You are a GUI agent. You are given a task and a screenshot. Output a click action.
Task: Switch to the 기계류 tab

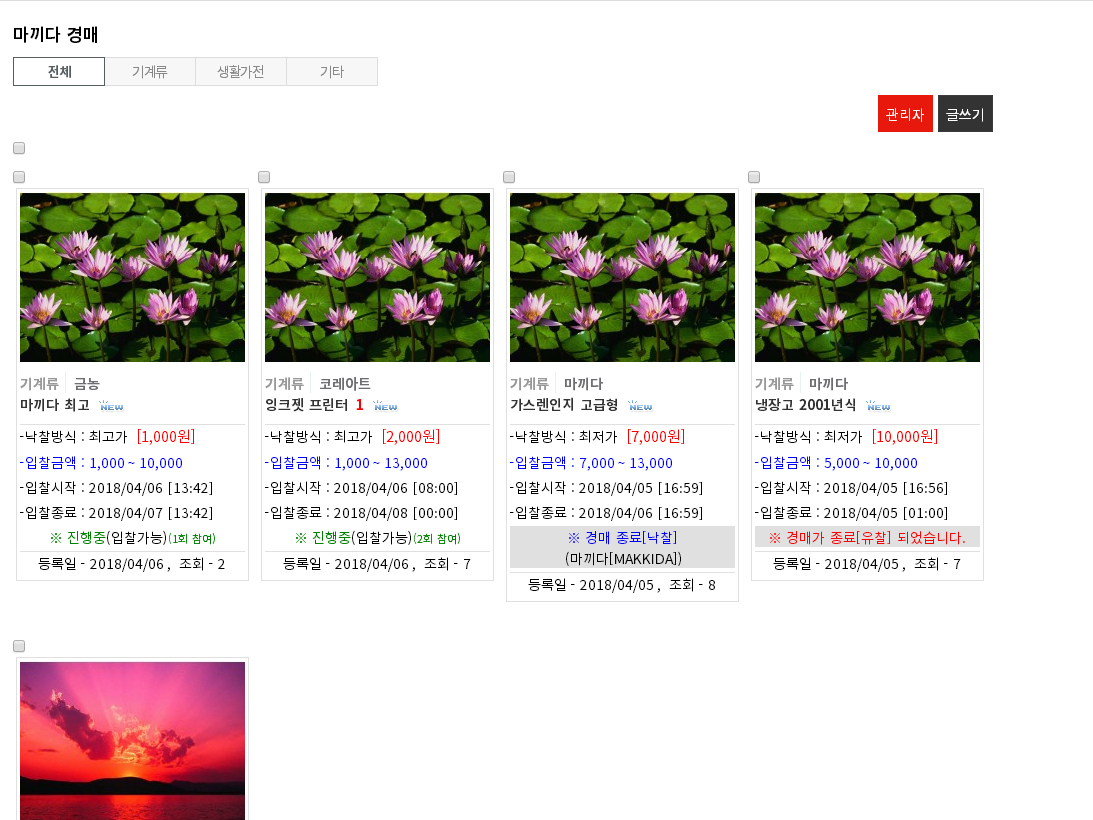pos(150,71)
